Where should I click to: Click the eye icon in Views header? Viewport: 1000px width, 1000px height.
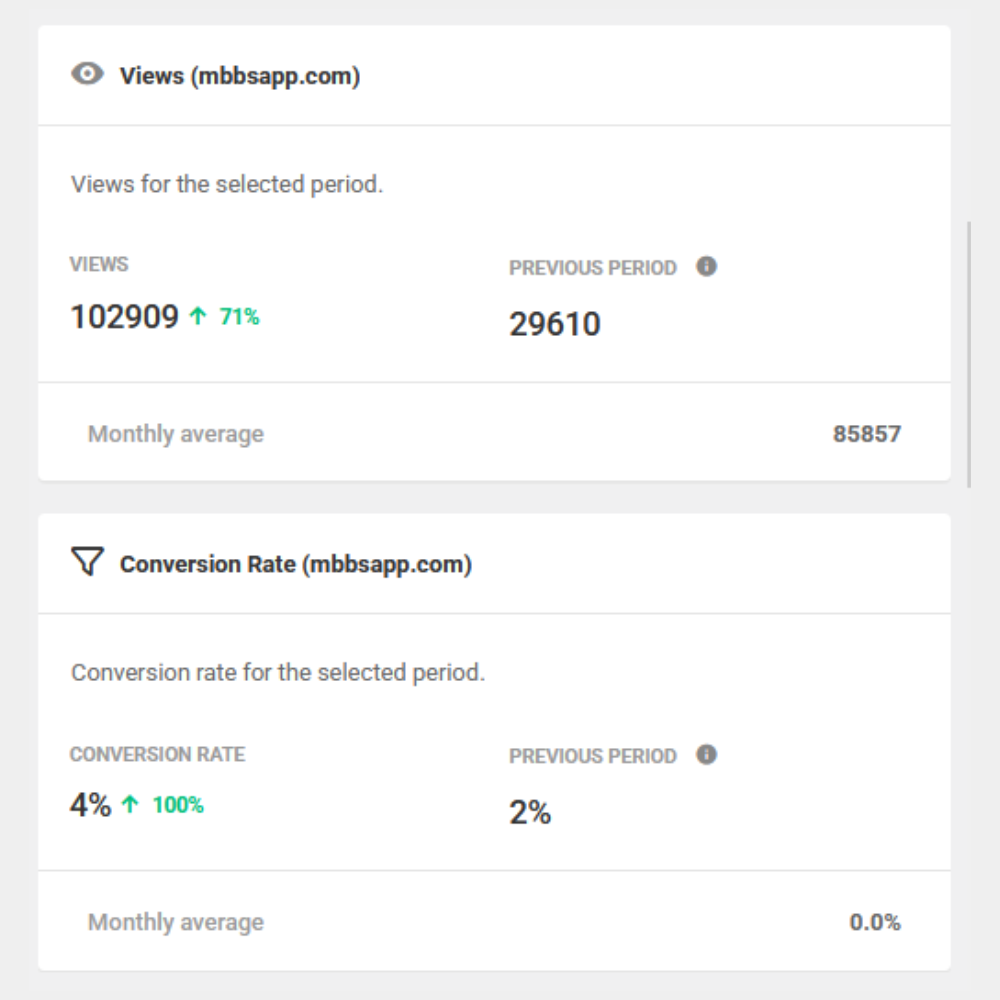coord(88,74)
